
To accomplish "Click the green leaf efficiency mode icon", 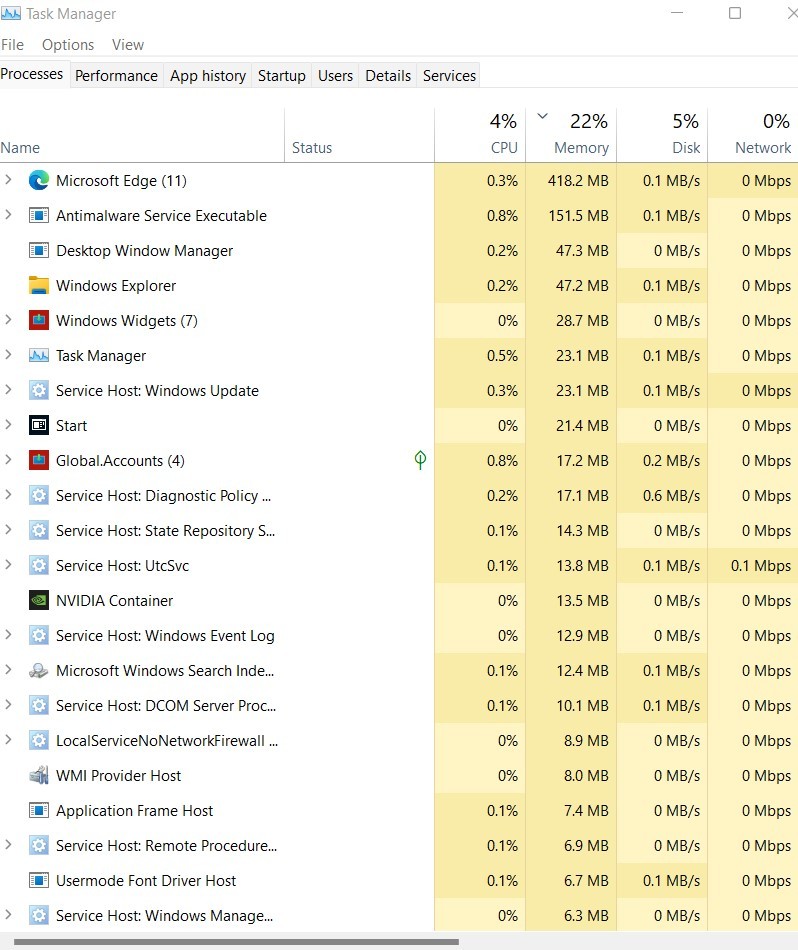I will click(x=420, y=460).
